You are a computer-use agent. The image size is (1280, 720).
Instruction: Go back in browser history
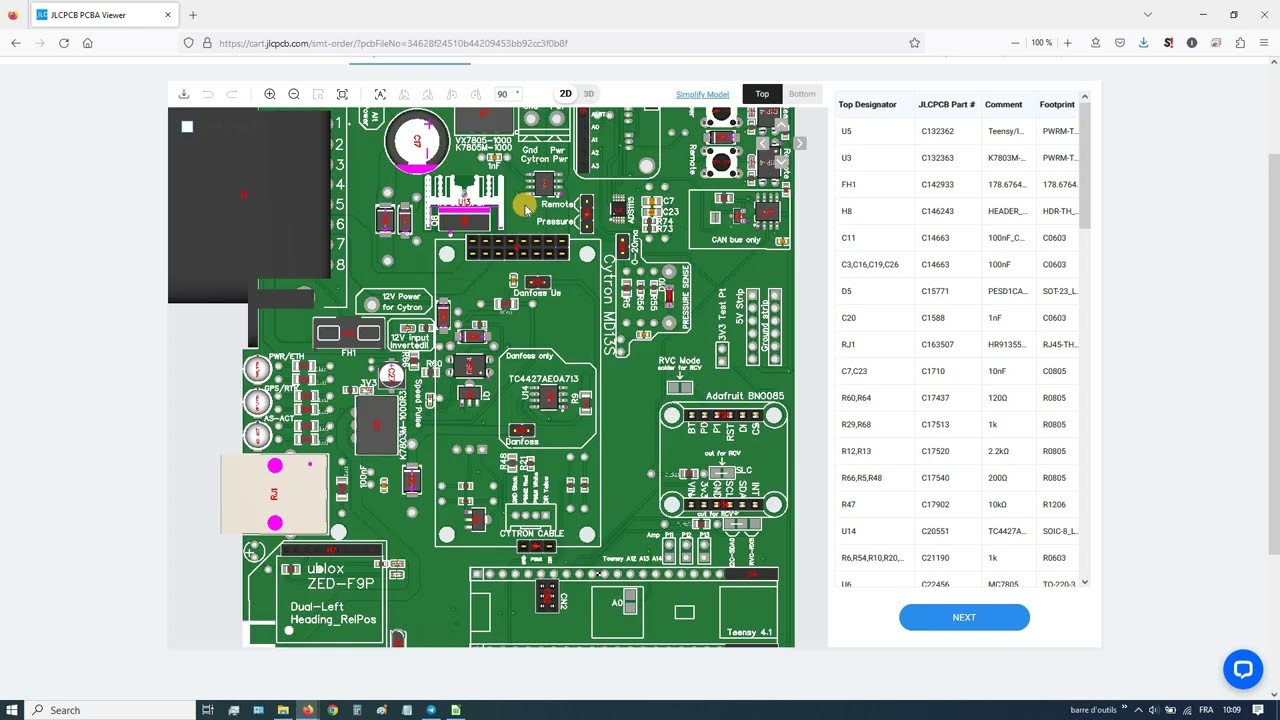pyautogui.click(x=16, y=43)
